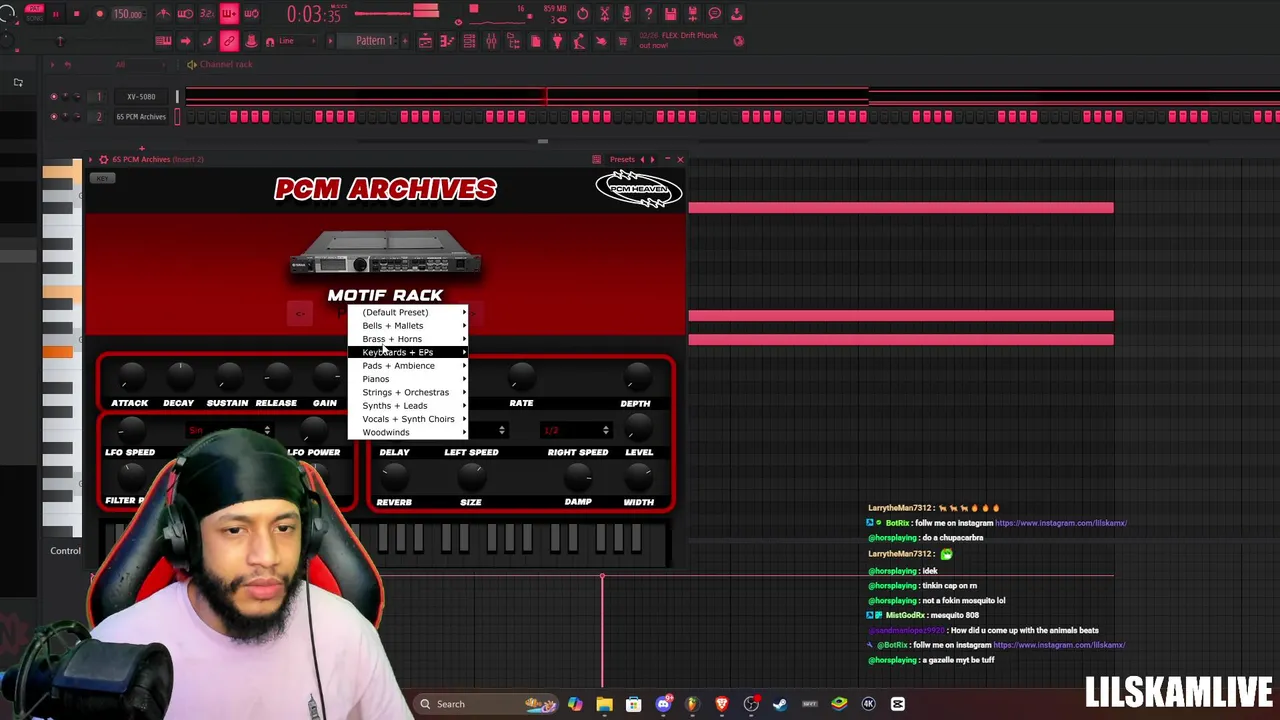Open the tempo tapper icon
This screenshot has width=1280, height=720.
pyautogui.click(x=579, y=41)
